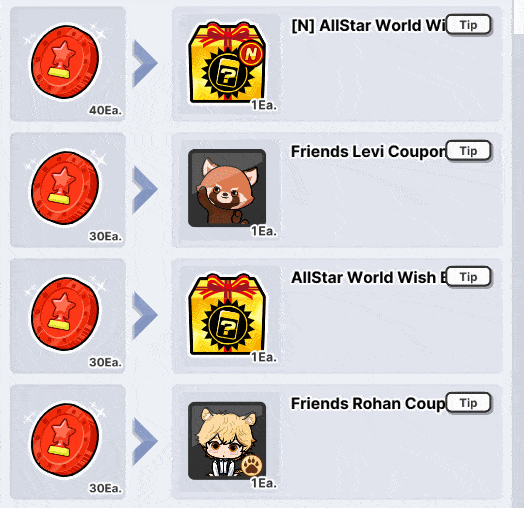Click the red panda Levi coupon icon
Screen dimensions: 524x508
(x=227, y=188)
